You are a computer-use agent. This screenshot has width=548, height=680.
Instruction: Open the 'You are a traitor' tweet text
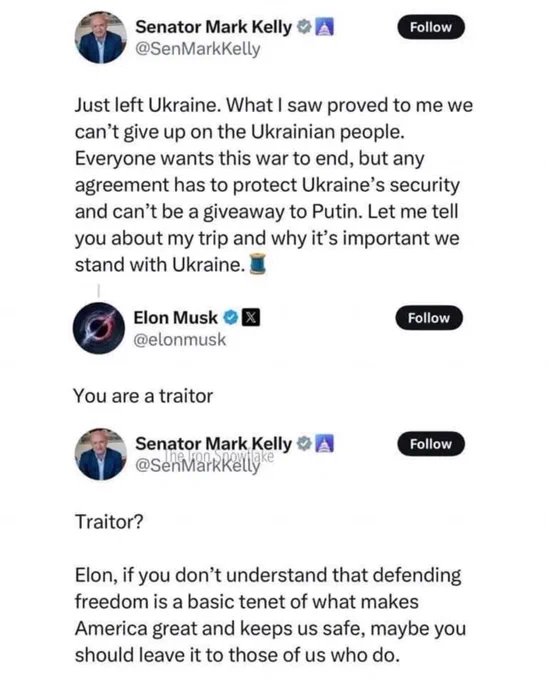pos(143,396)
